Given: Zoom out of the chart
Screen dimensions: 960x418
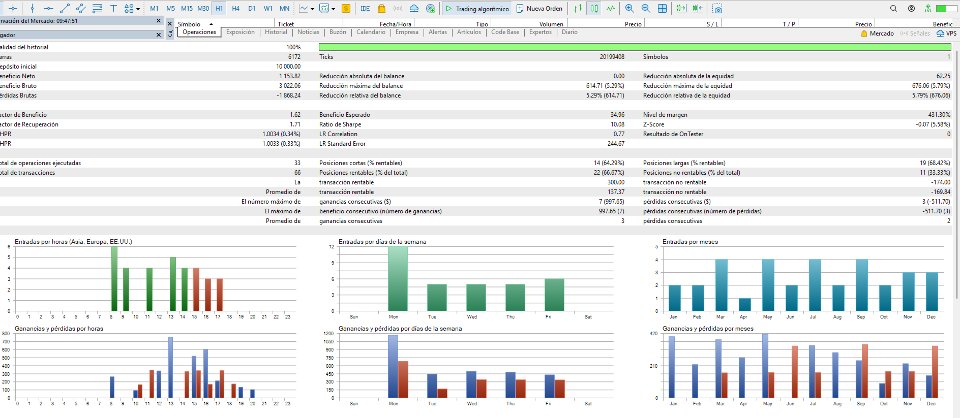Looking at the screenshot, I should pyautogui.click(x=646, y=9).
